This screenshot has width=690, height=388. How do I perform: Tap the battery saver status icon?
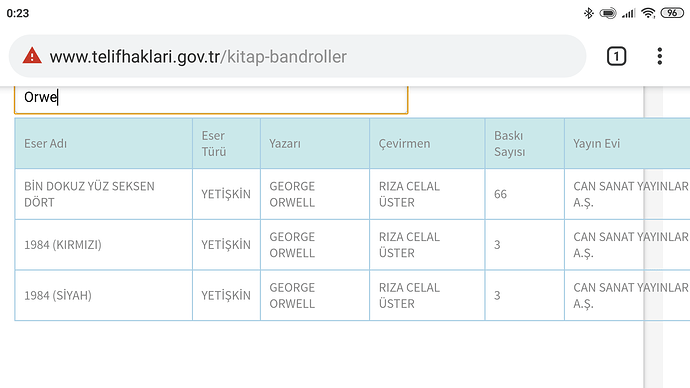(x=608, y=13)
